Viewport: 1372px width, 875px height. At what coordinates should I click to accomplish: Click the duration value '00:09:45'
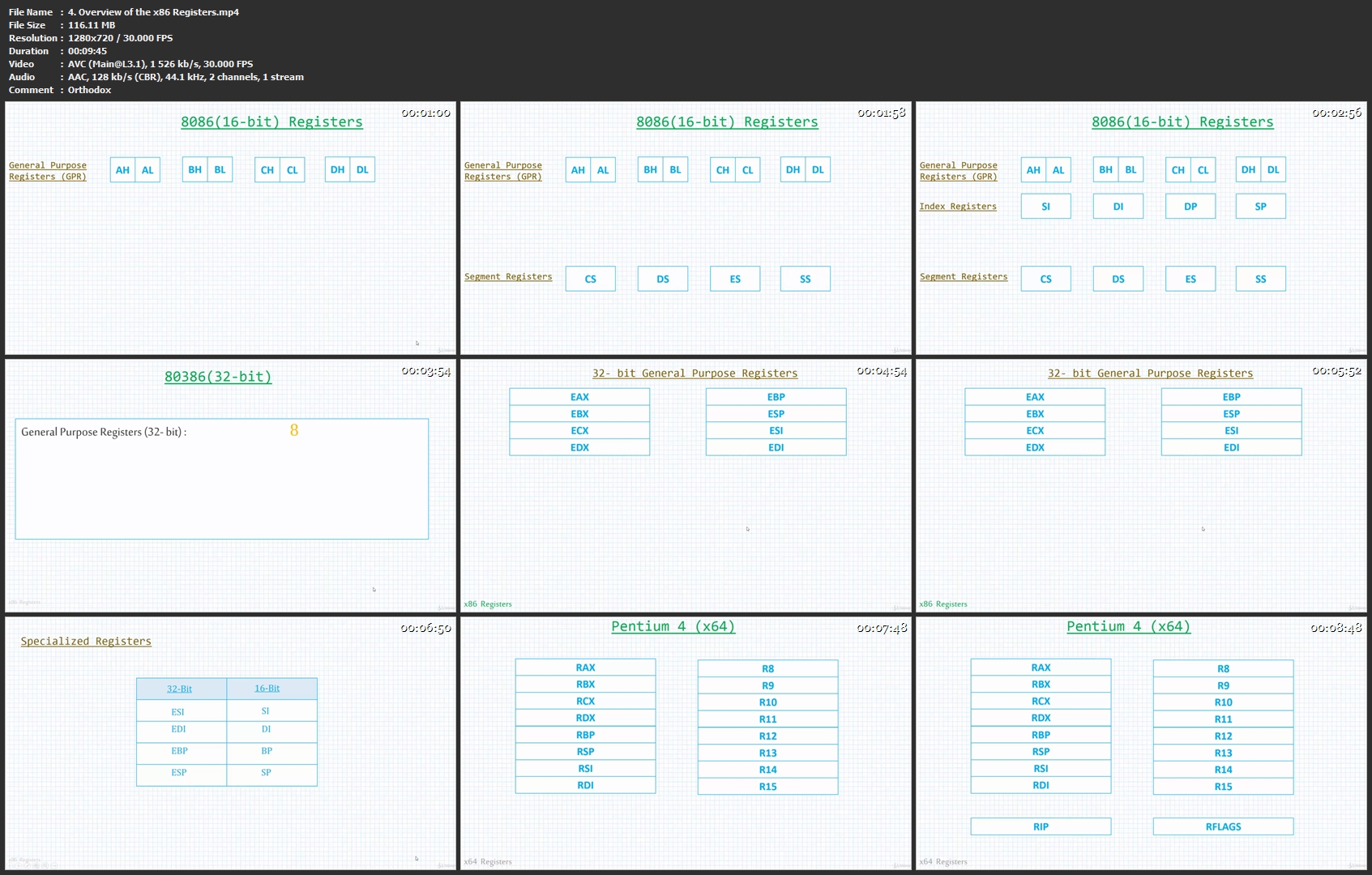pos(88,51)
